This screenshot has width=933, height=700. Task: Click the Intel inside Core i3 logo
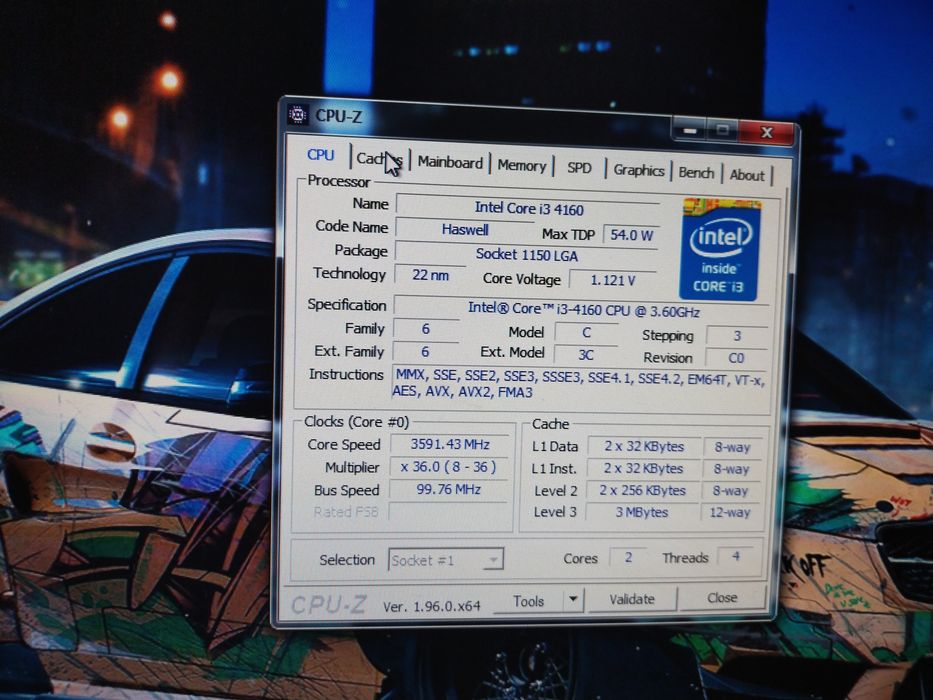(721, 250)
